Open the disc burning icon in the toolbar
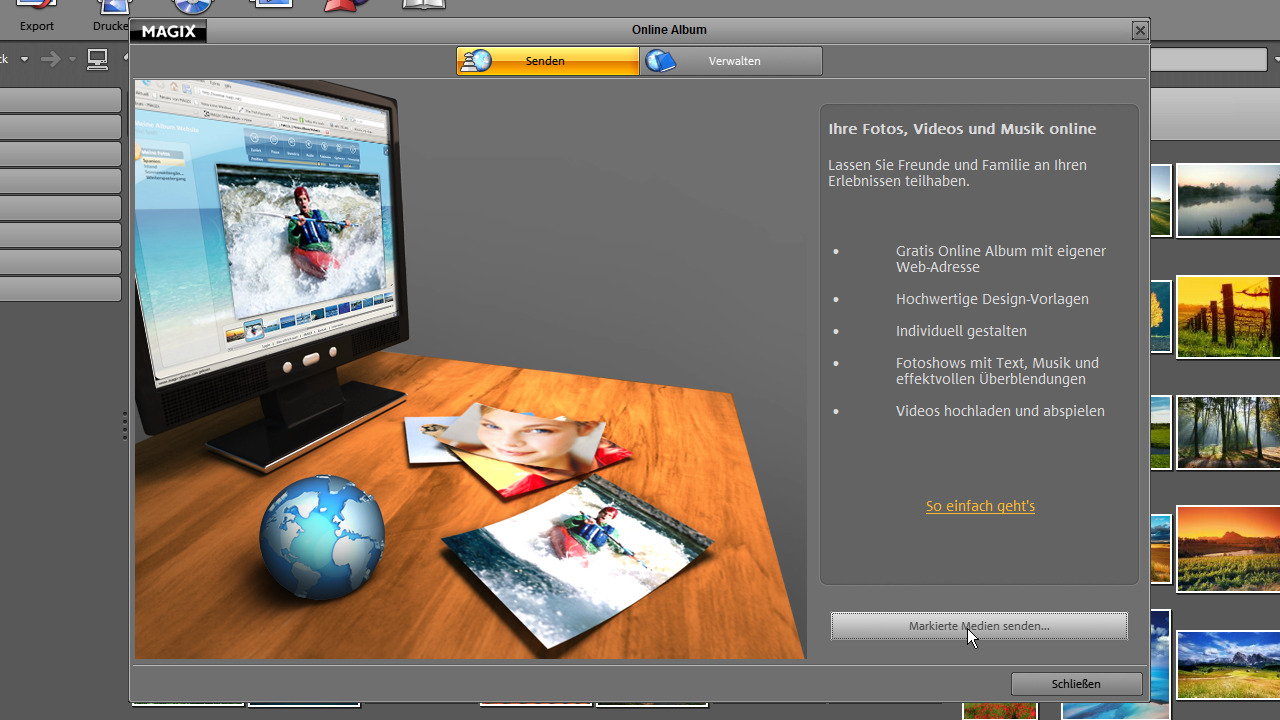The width and height of the screenshot is (1280, 720). (193, 6)
